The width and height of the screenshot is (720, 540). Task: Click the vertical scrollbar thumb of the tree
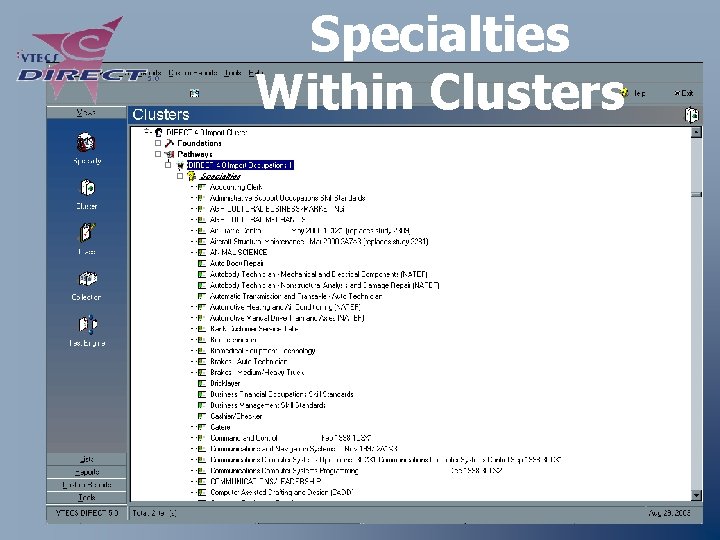pyautogui.click(x=697, y=195)
